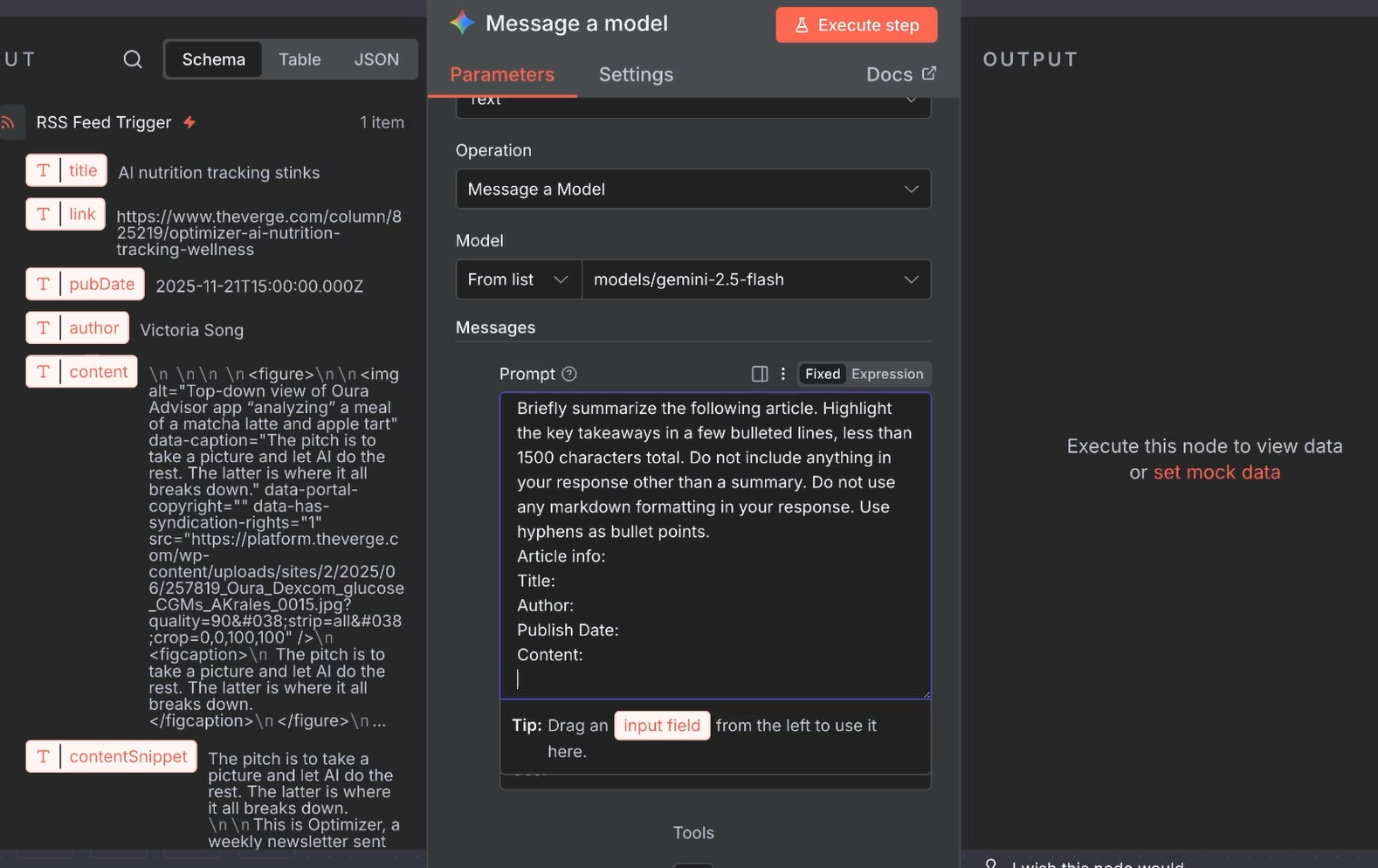Open the Resource dropdown at panel top
Viewport: 1378px width, 868px height.
693,107
